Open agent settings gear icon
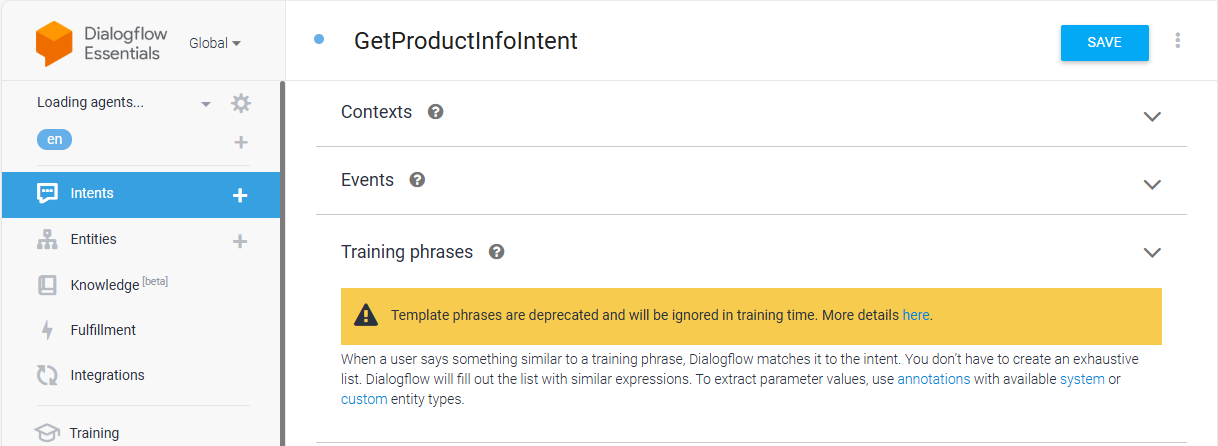Screen dimensions: 1218x446 tap(241, 103)
